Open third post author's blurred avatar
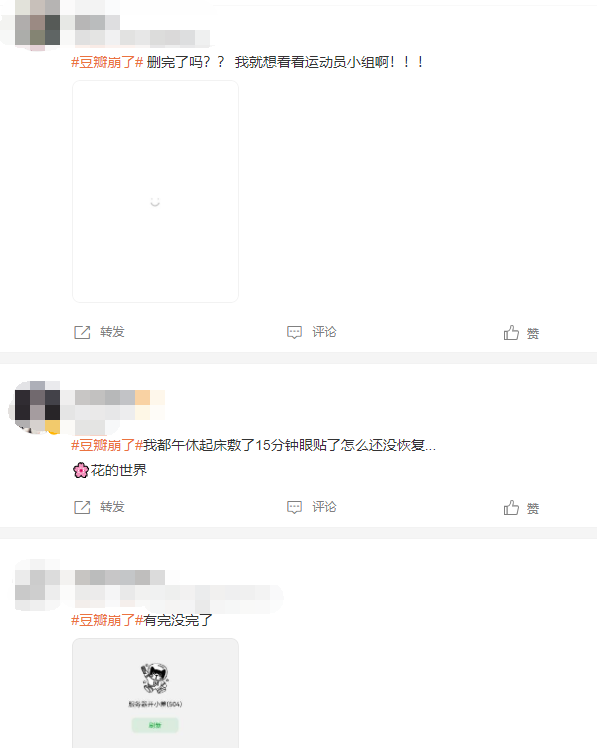This screenshot has height=748, width=597. pos(37,585)
